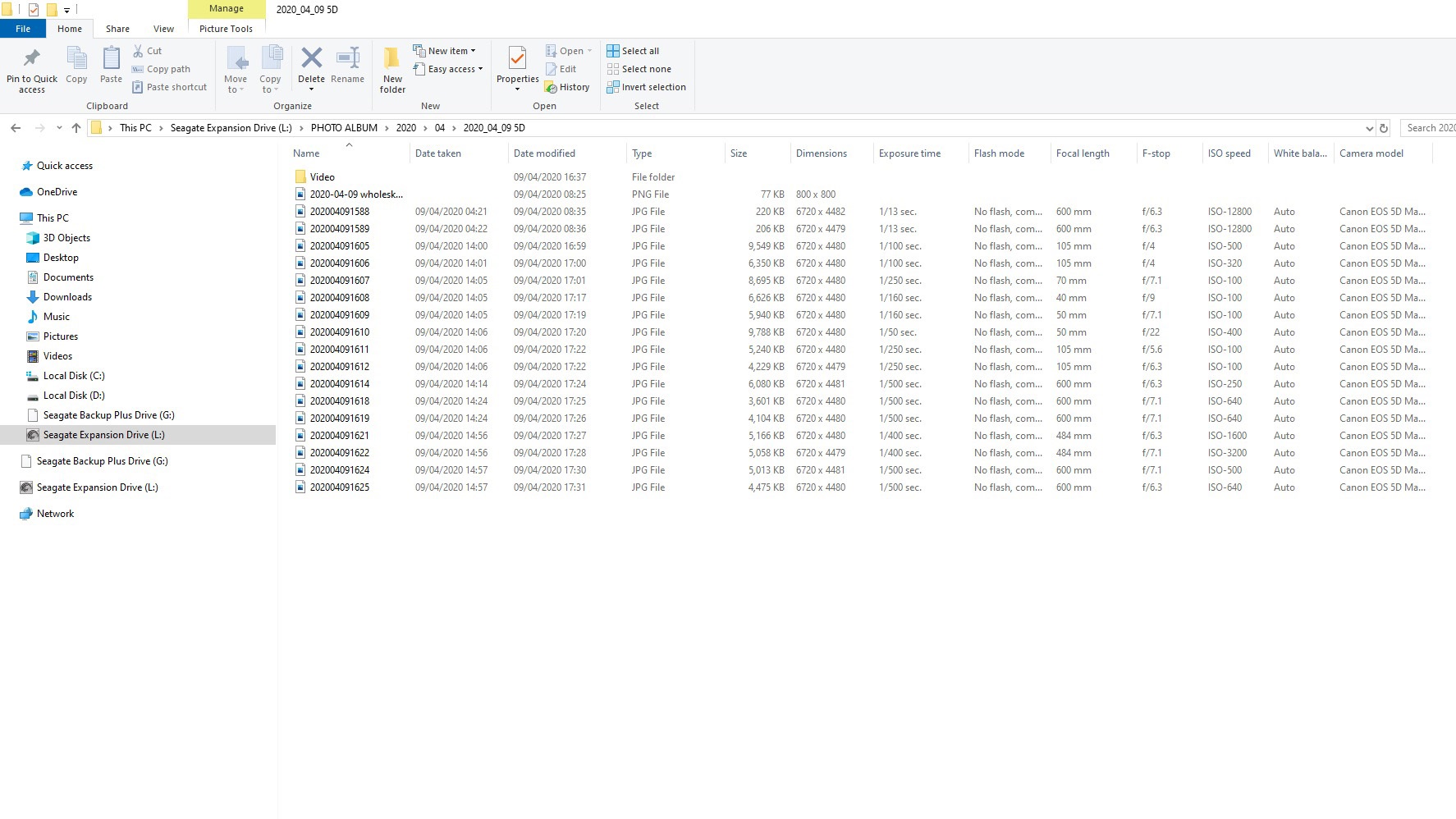Click the Delete X icon
Screen dimensions: 1456x819
pyautogui.click(x=311, y=57)
